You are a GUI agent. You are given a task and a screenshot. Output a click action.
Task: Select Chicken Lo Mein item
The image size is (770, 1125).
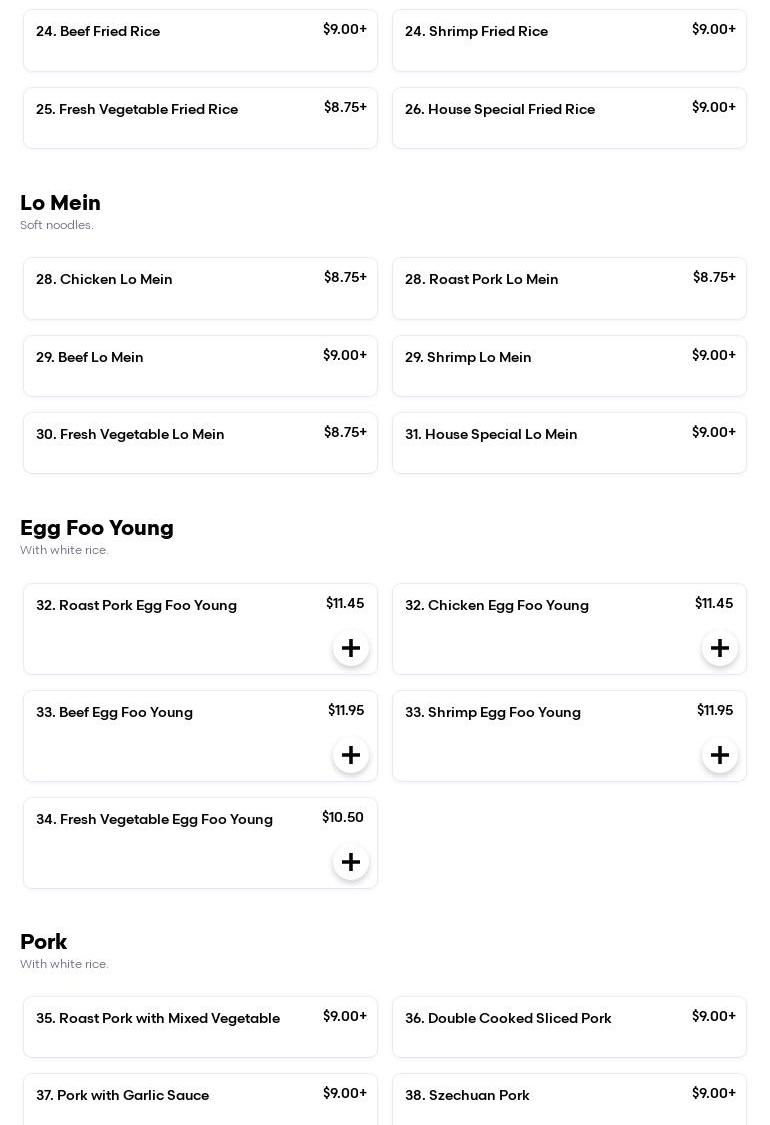[x=200, y=288]
